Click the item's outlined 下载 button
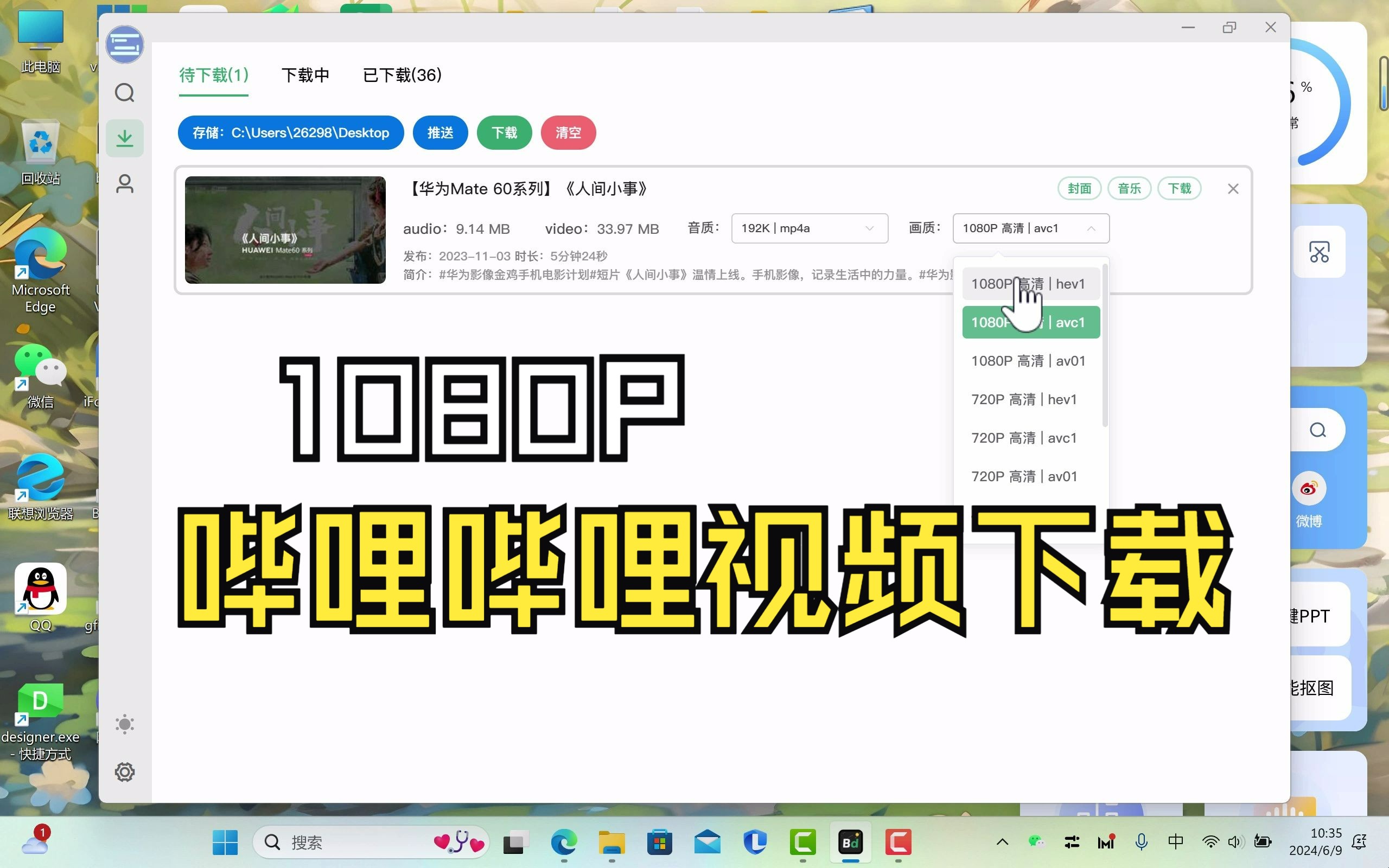The height and width of the screenshot is (868, 1389). 1180,188
